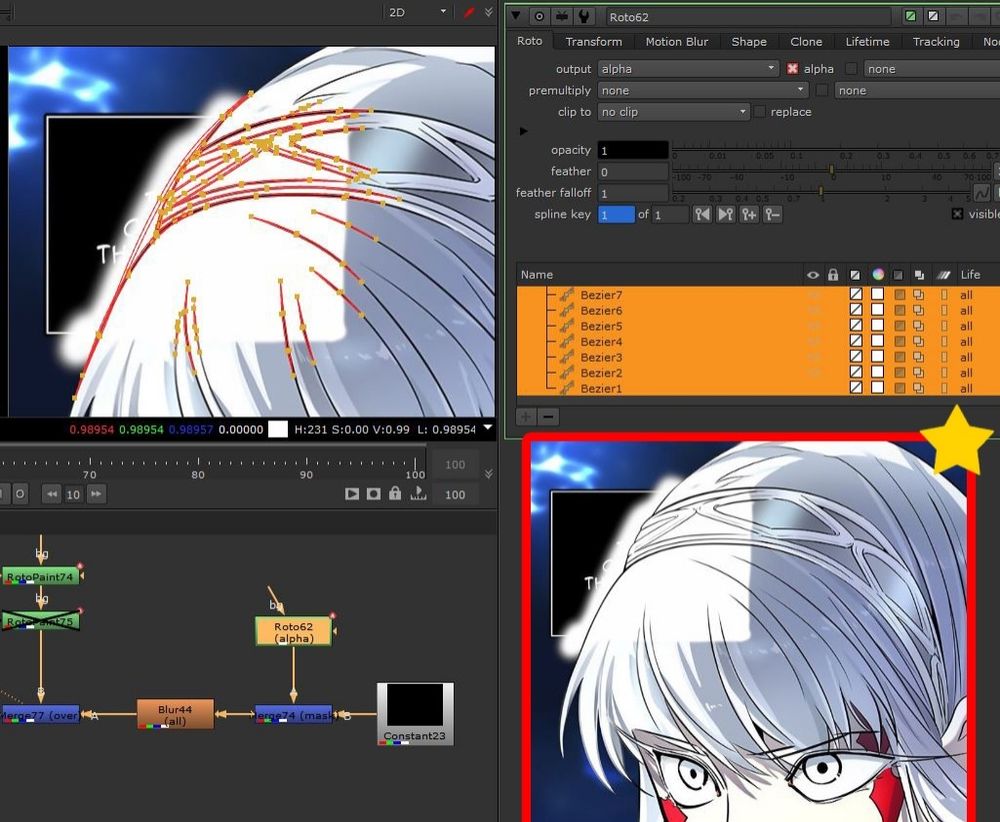Open the Motion Blur tab
The height and width of the screenshot is (822, 1000).
coord(677,41)
